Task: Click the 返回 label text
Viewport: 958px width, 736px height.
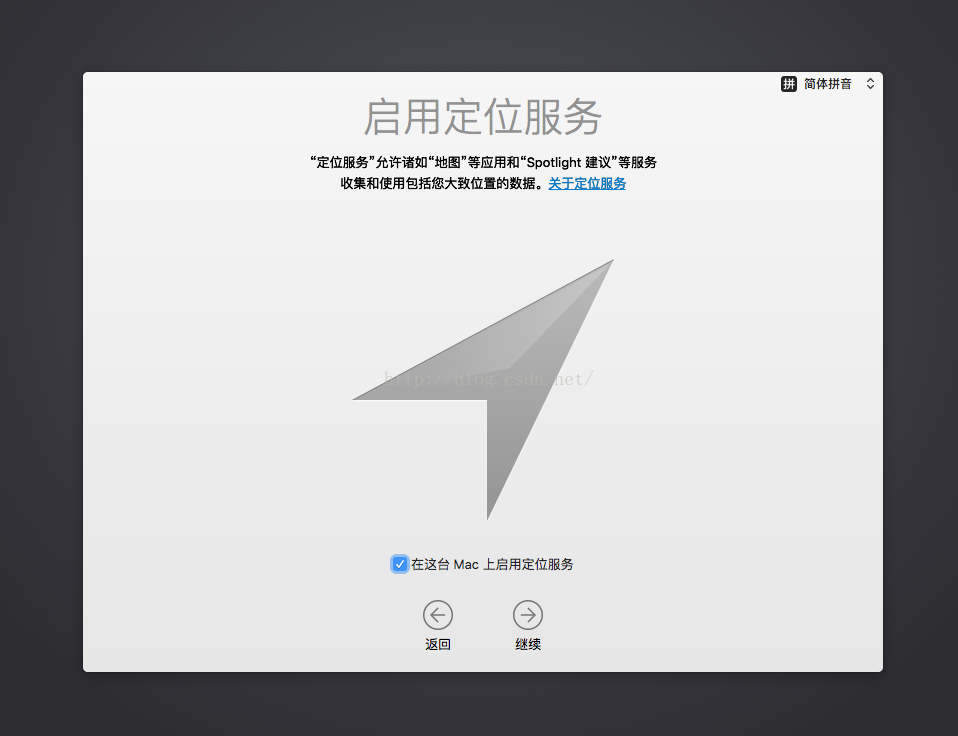Action: click(437, 644)
